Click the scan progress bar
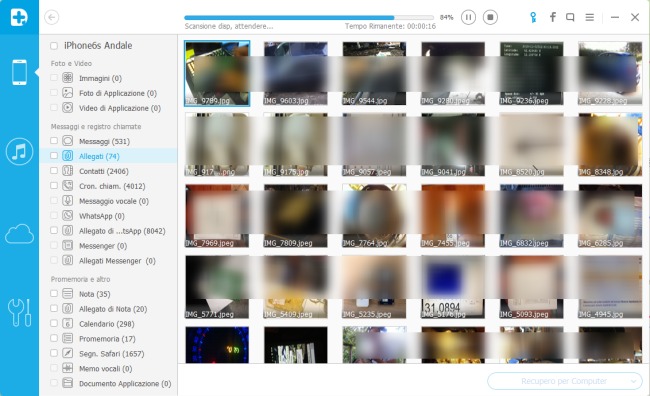Viewport: 650px width, 396px height. coord(309,18)
